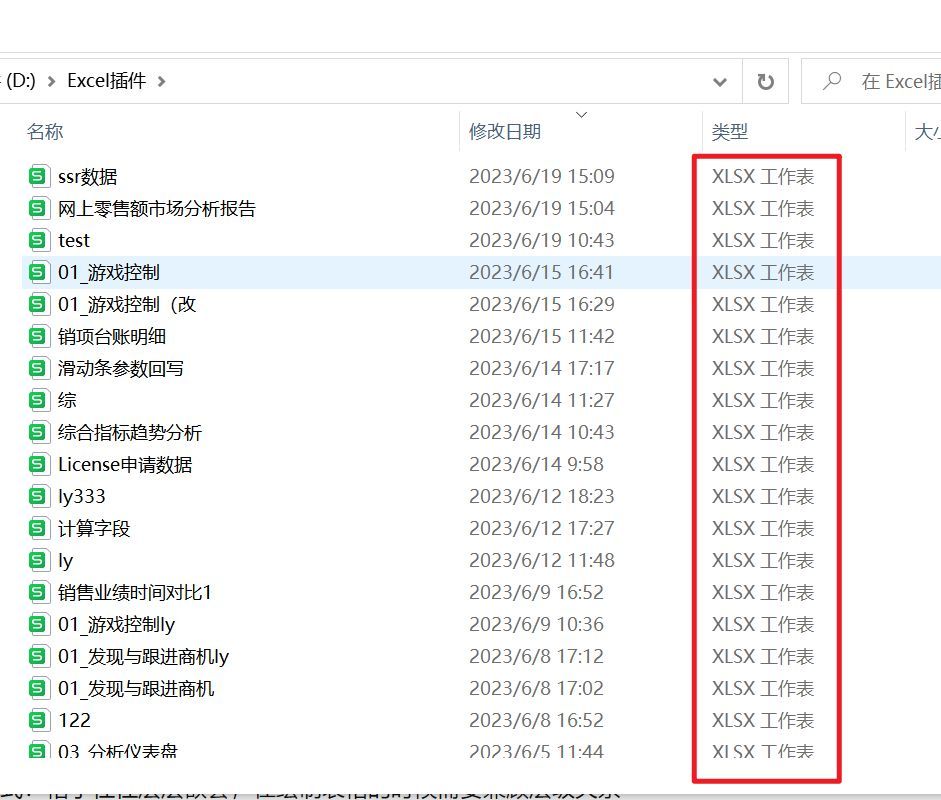Image resolution: width=941 pixels, height=800 pixels.
Task: Expand the chevron after the (D:) breadcrumb
Action: [x=51, y=81]
